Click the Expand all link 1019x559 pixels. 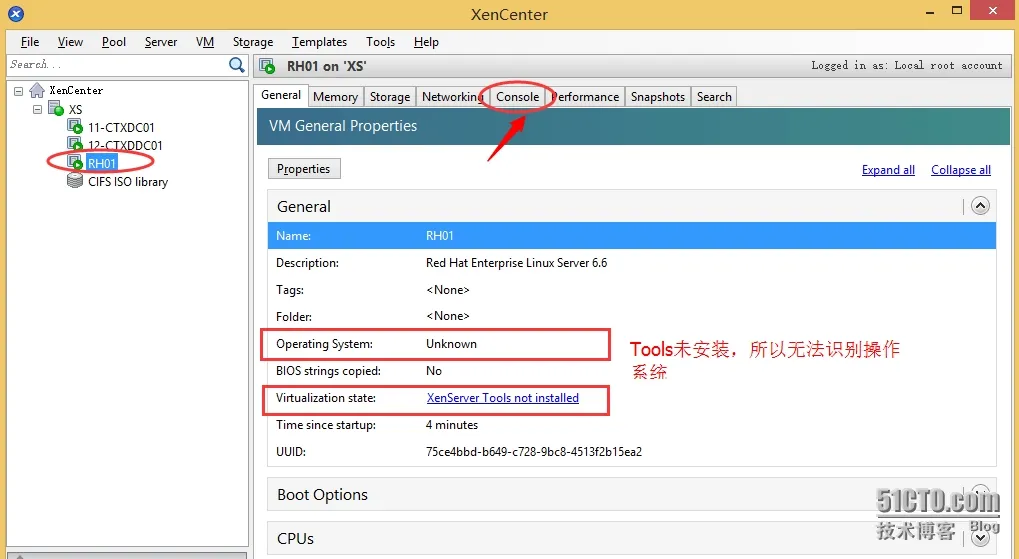pyautogui.click(x=888, y=170)
